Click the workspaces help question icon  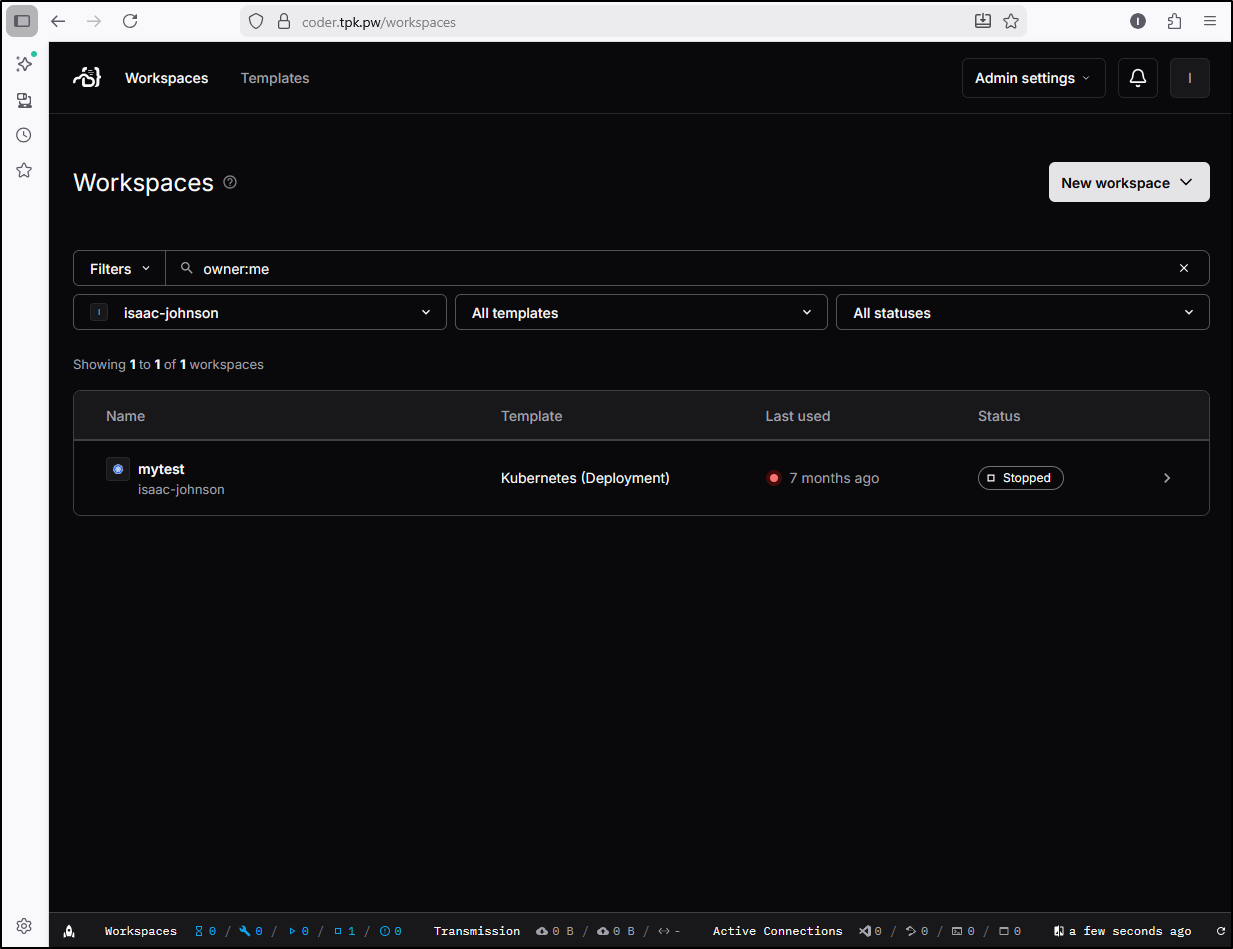tap(230, 182)
